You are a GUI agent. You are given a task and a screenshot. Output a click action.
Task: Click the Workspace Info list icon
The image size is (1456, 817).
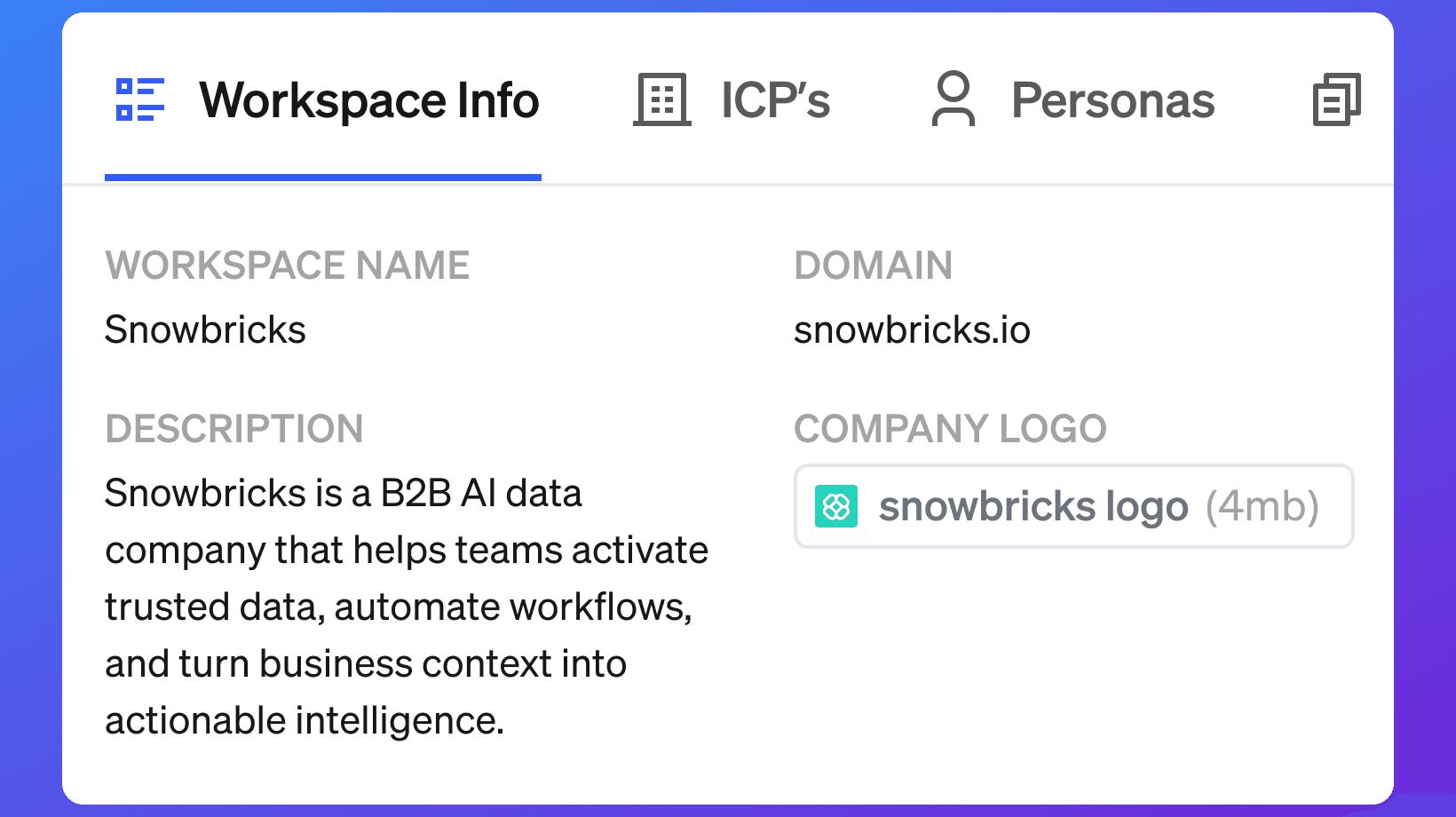point(140,99)
